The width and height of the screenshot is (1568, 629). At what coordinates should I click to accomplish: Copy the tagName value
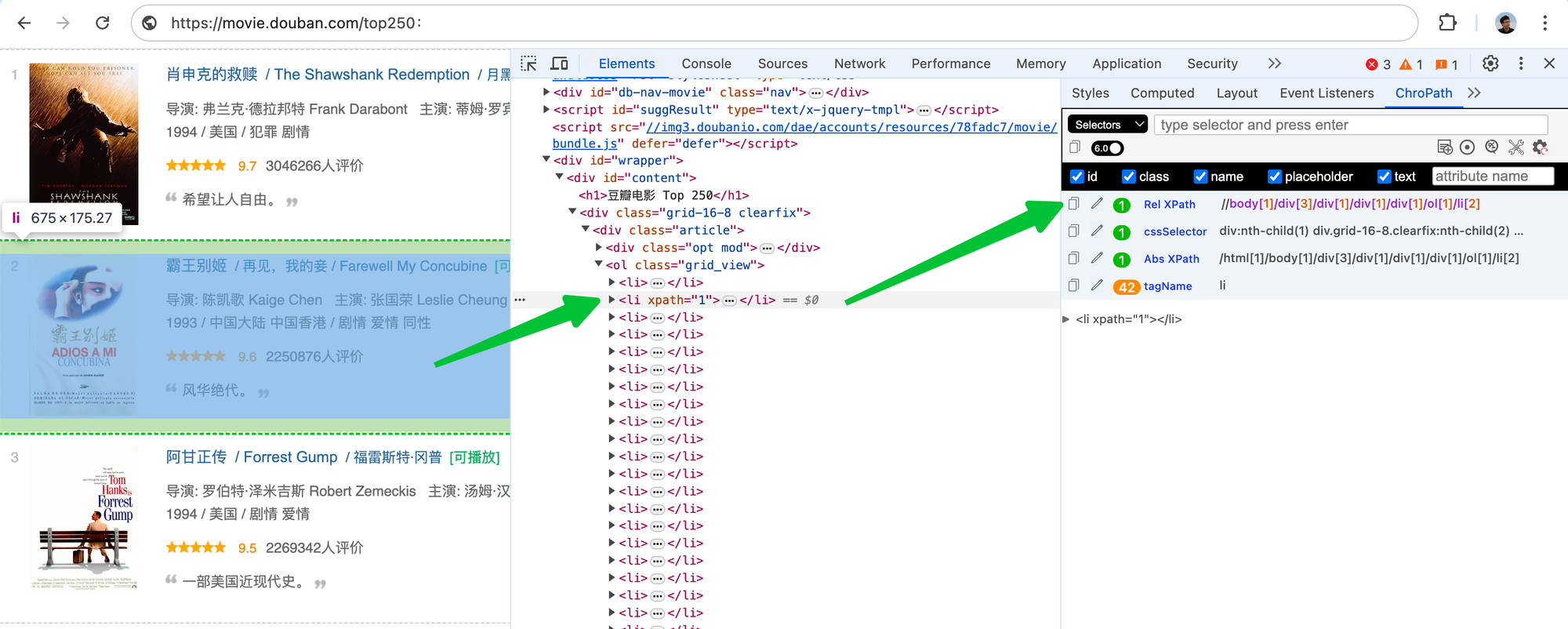pyautogui.click(x=1074, y=285)
